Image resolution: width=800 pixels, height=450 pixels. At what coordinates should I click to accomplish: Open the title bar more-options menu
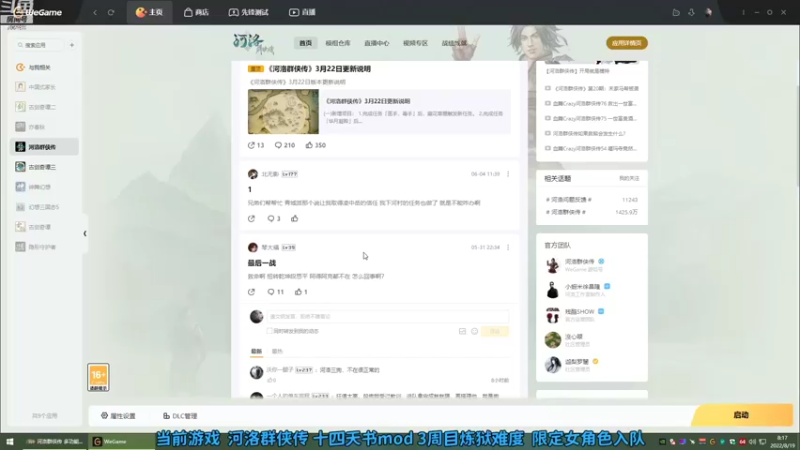(x=743, y=12)
